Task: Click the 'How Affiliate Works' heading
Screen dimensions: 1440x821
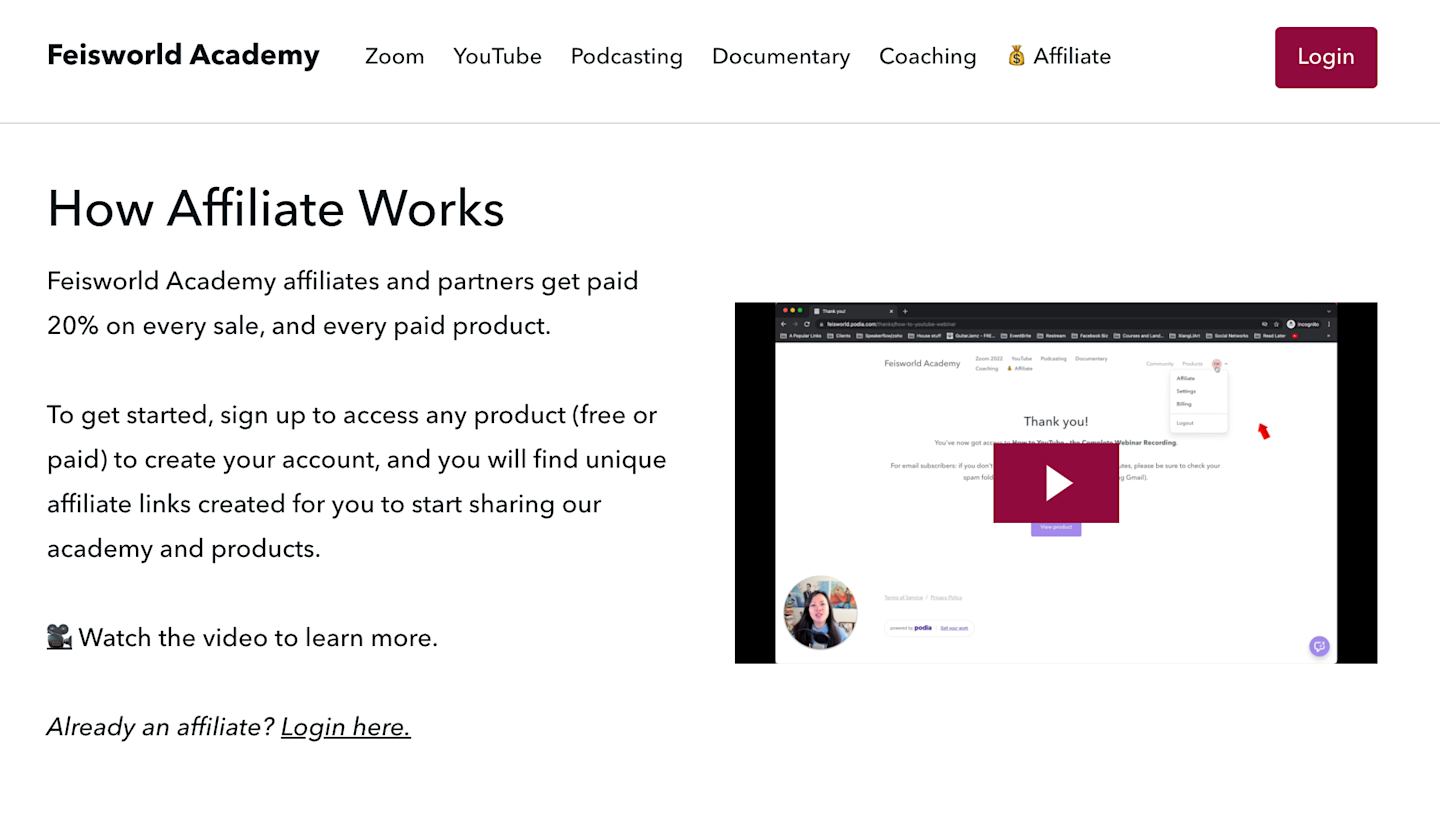Action: coord(276,208)
